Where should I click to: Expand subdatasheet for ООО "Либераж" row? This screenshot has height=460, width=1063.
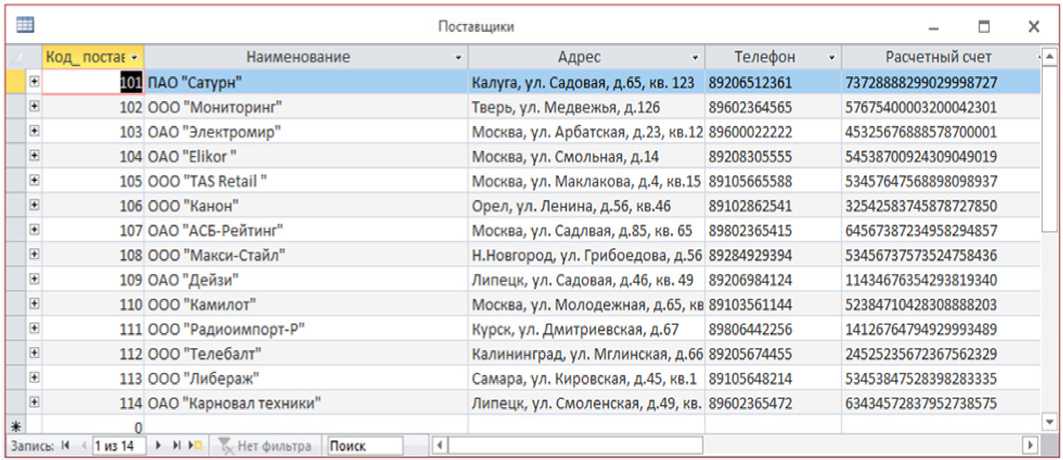pyautogui.click(x=35, y=377)
